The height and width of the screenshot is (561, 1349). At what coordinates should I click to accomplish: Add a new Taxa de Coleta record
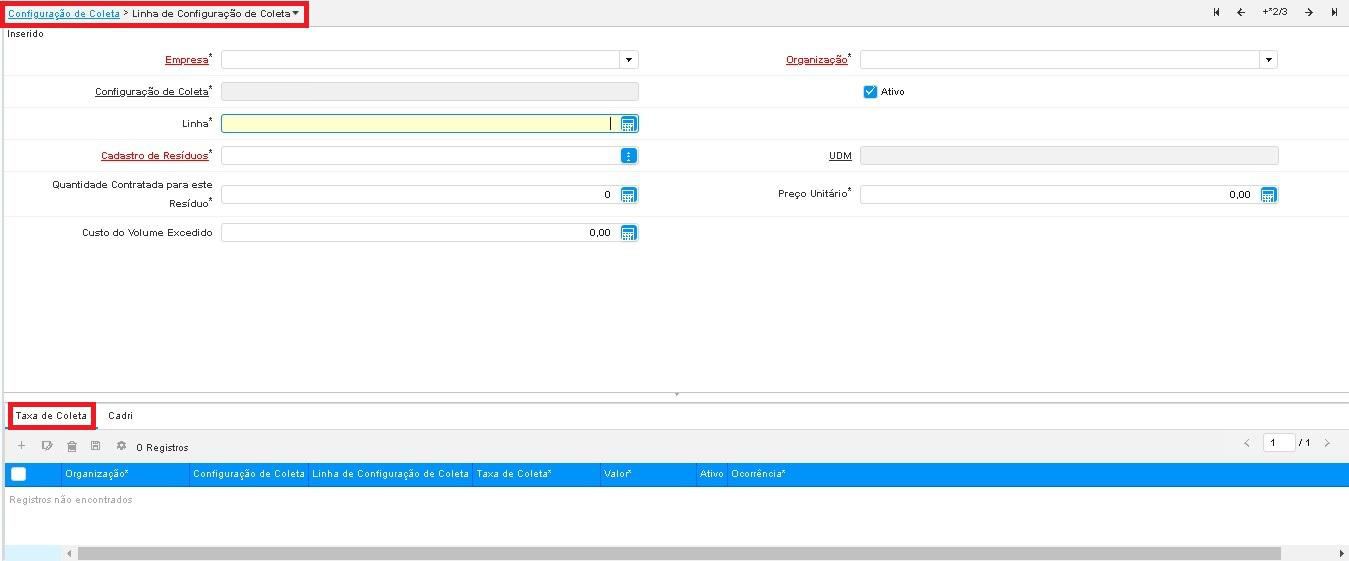(x=22, y=446)
